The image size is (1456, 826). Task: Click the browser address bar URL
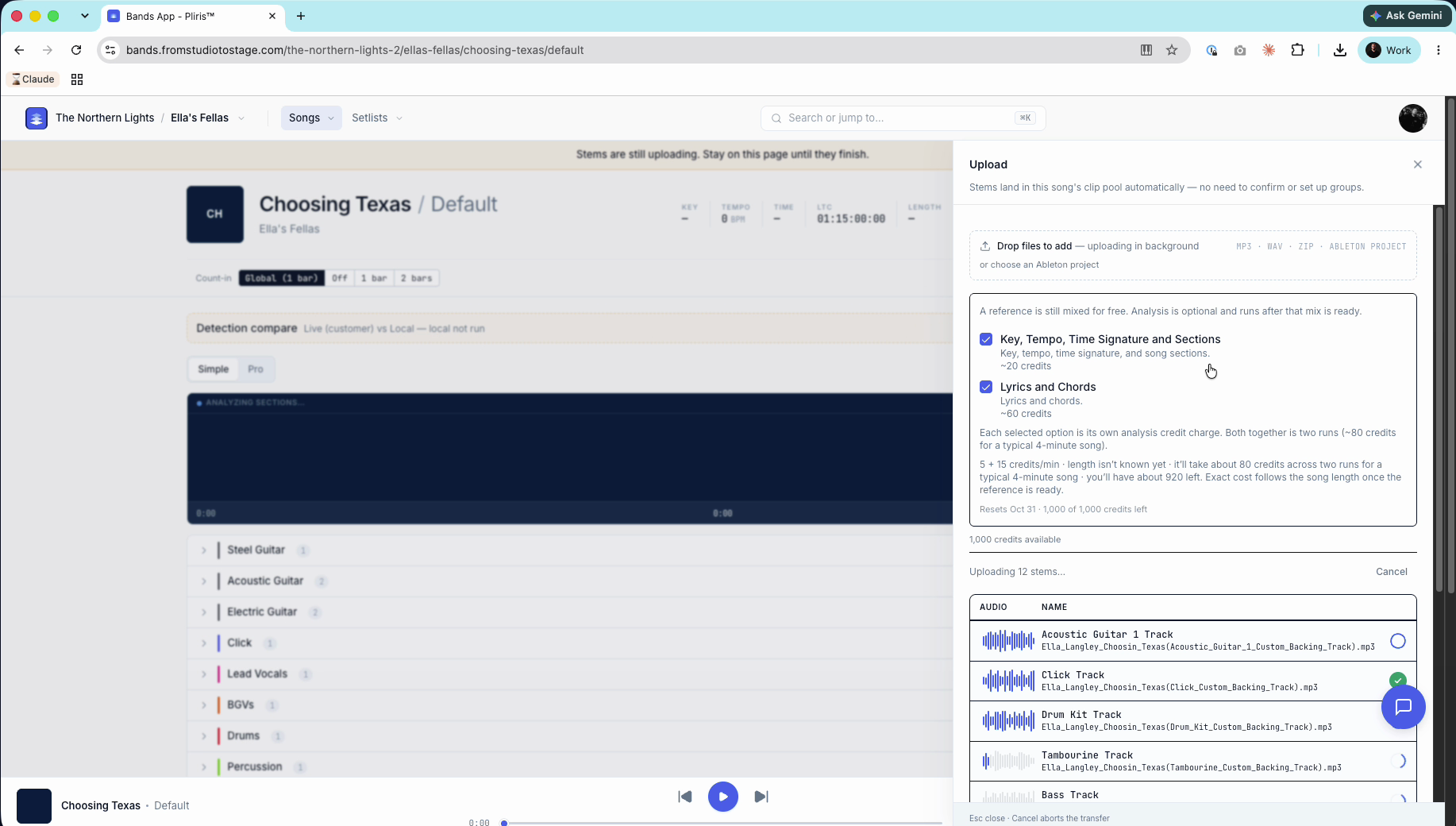355,50
